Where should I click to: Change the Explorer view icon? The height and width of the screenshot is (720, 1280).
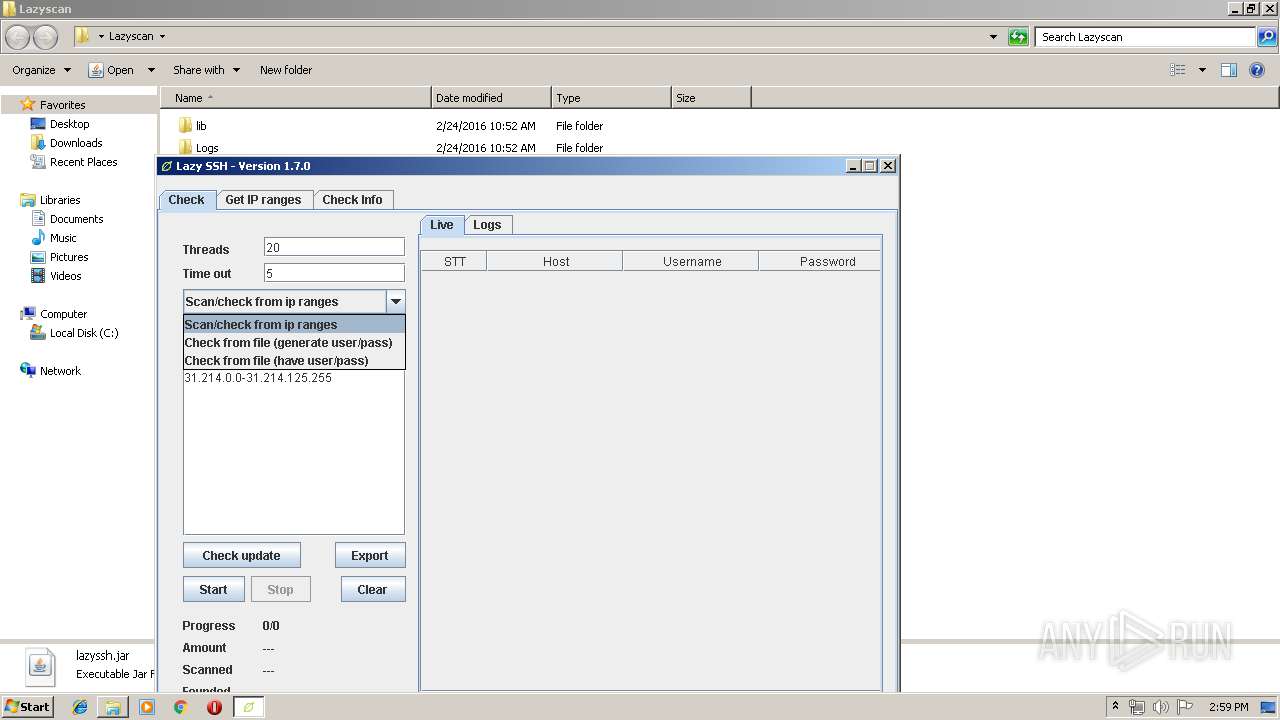pyautogui.click(x=1178, y=70)
